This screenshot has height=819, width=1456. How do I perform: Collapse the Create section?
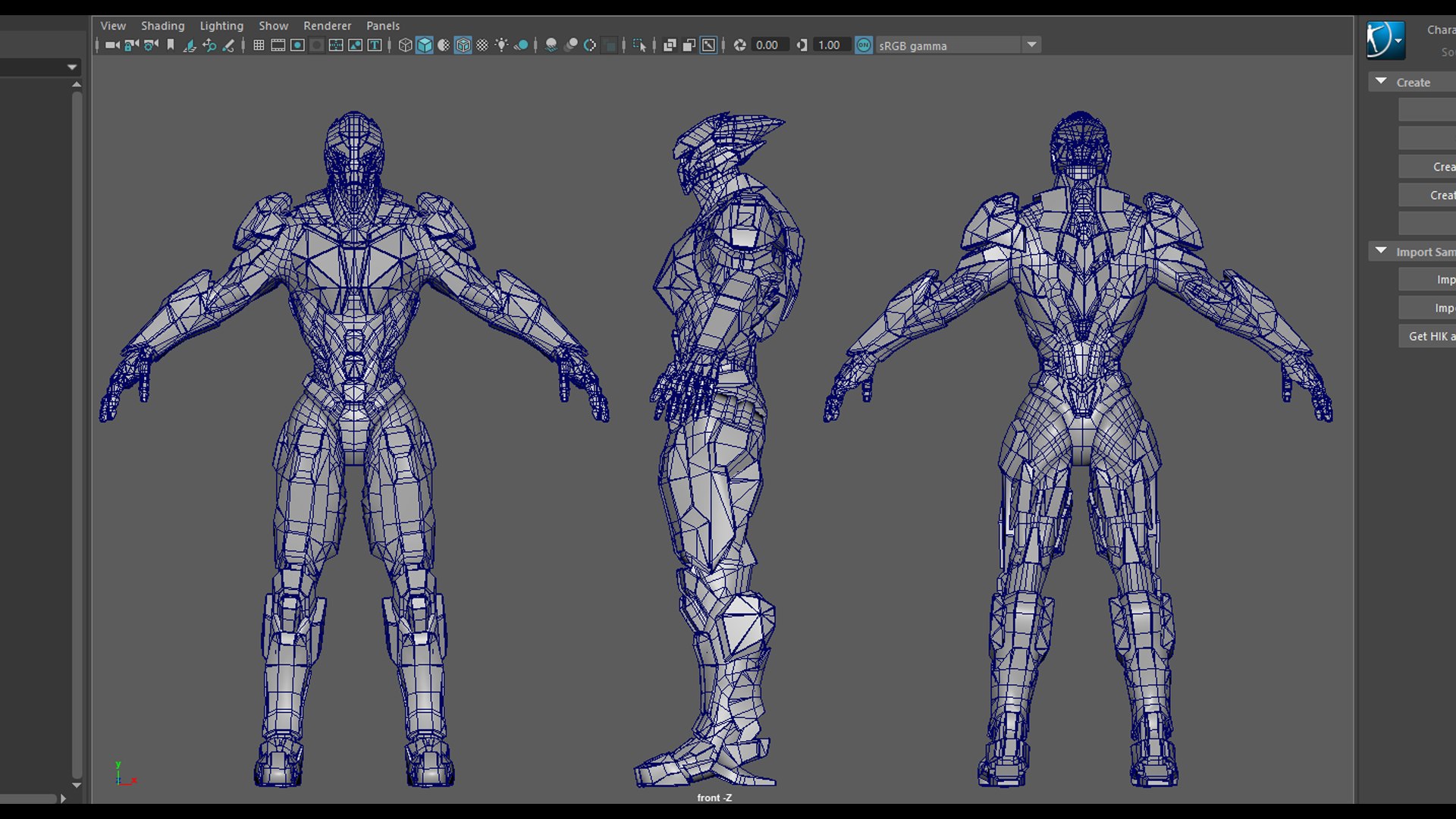(1381, 81)
